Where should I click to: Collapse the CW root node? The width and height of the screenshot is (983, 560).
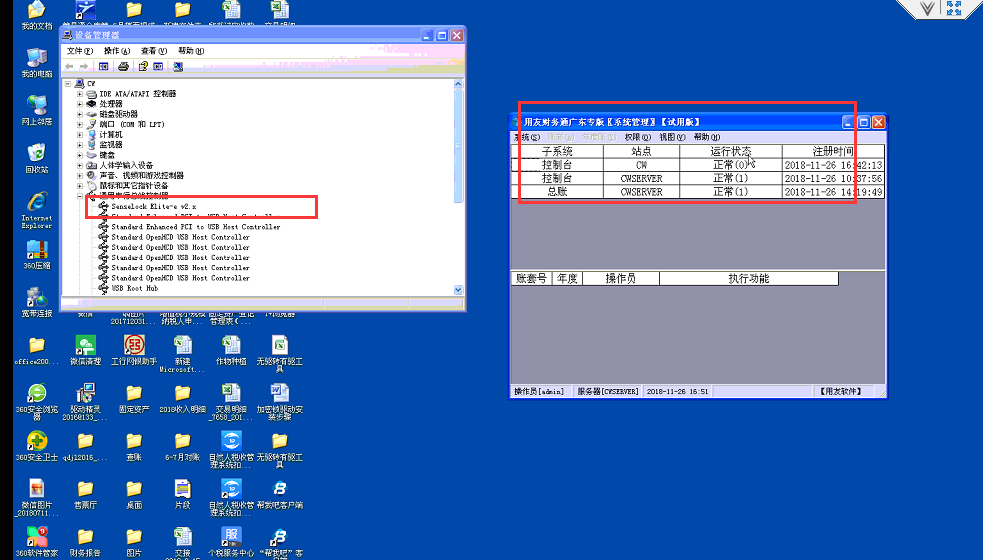[68, 83]
